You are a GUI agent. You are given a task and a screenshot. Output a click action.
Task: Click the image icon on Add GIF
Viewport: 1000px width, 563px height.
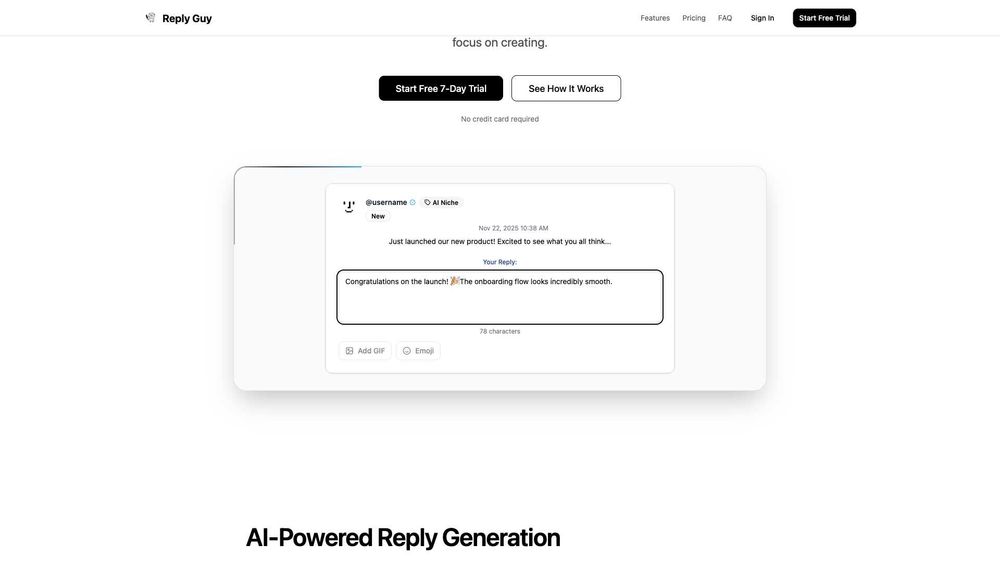tap(350, 351)
